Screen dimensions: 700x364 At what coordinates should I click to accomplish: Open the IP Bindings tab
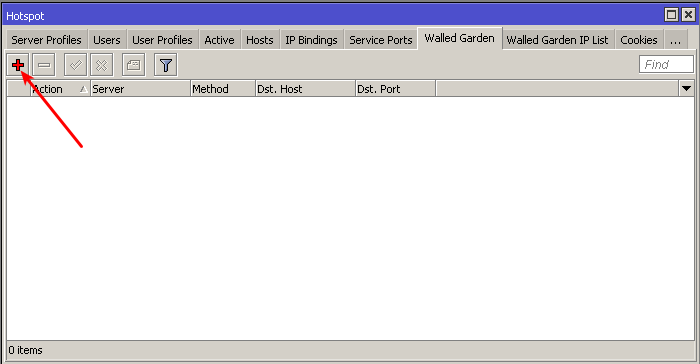tap(311, 40)
